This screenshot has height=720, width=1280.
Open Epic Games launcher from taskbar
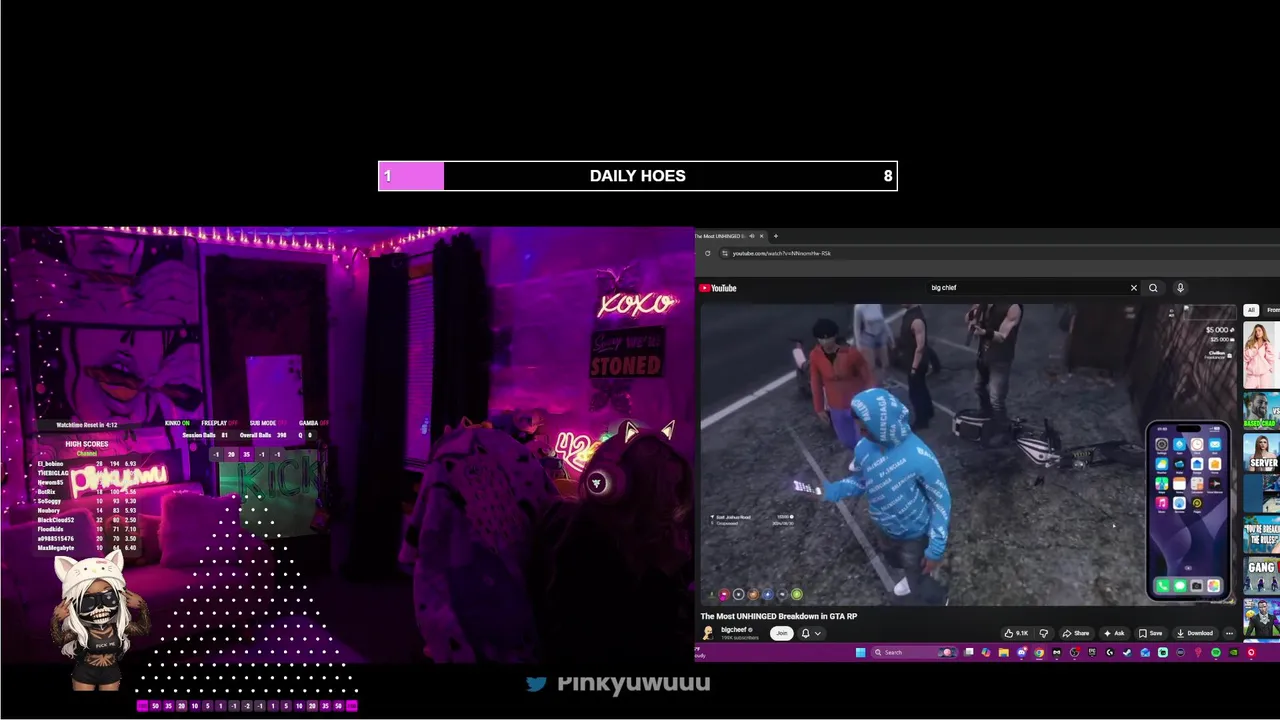click(1092, 652)
